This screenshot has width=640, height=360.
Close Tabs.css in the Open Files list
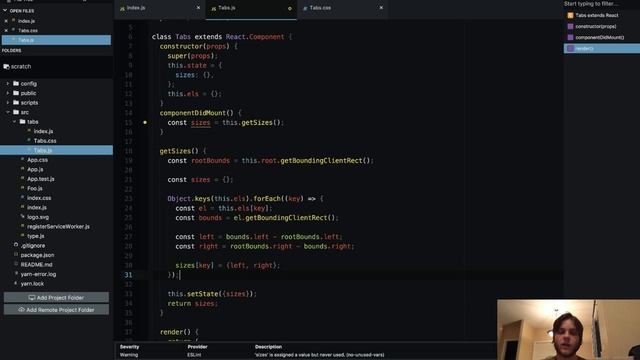click(x=6, y=31)
